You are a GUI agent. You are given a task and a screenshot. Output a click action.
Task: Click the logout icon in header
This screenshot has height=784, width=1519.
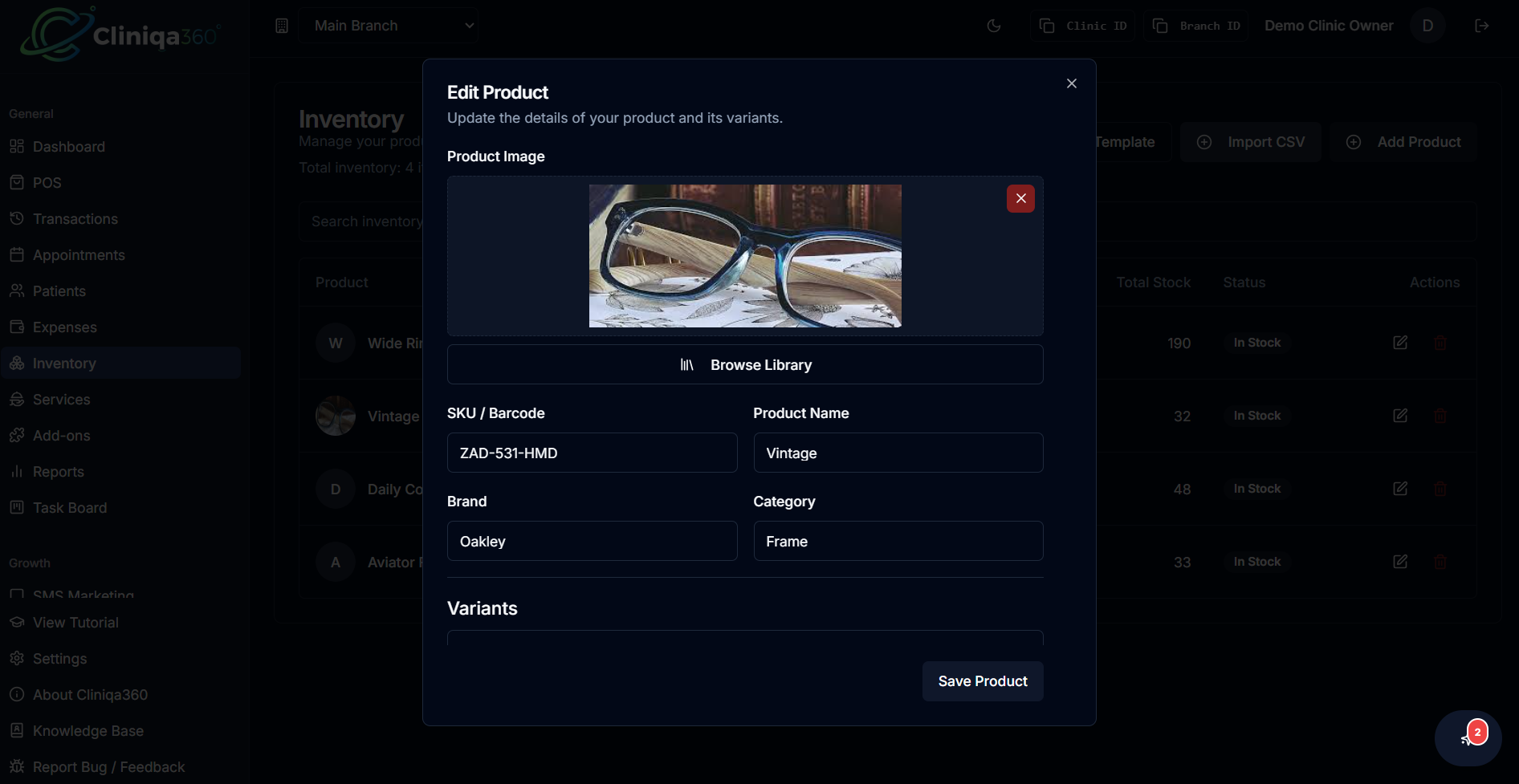[1482, 26]
